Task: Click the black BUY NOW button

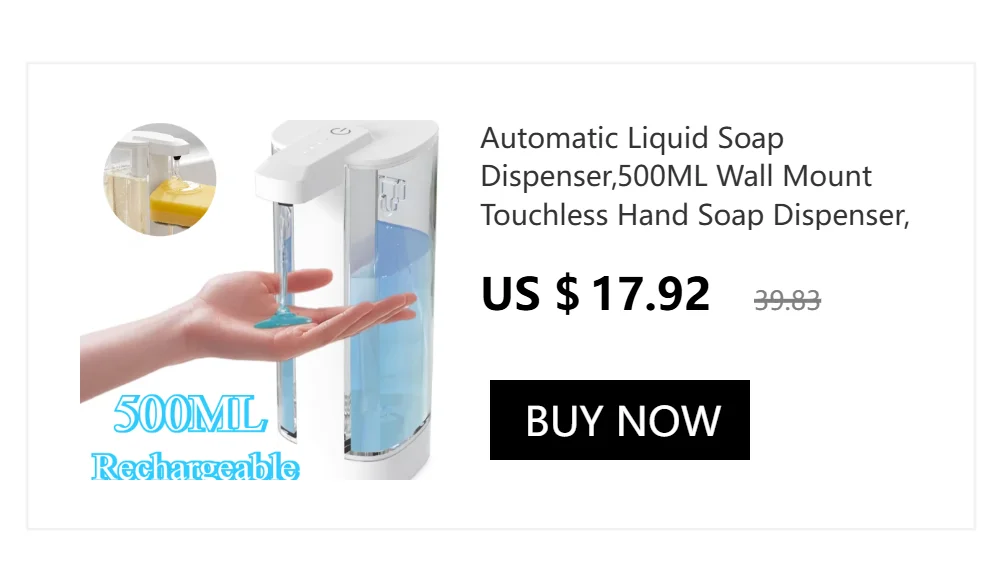Action: pos(619,420)
